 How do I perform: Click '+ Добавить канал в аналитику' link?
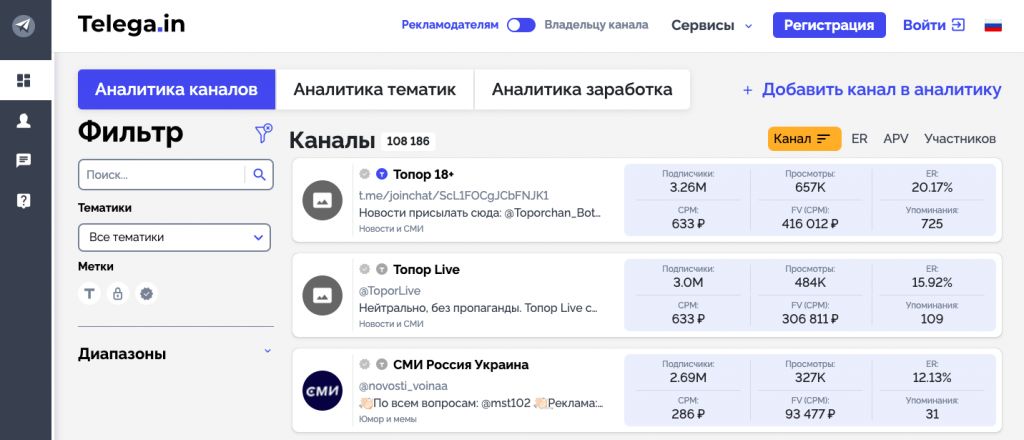click(x=871, y=89)
